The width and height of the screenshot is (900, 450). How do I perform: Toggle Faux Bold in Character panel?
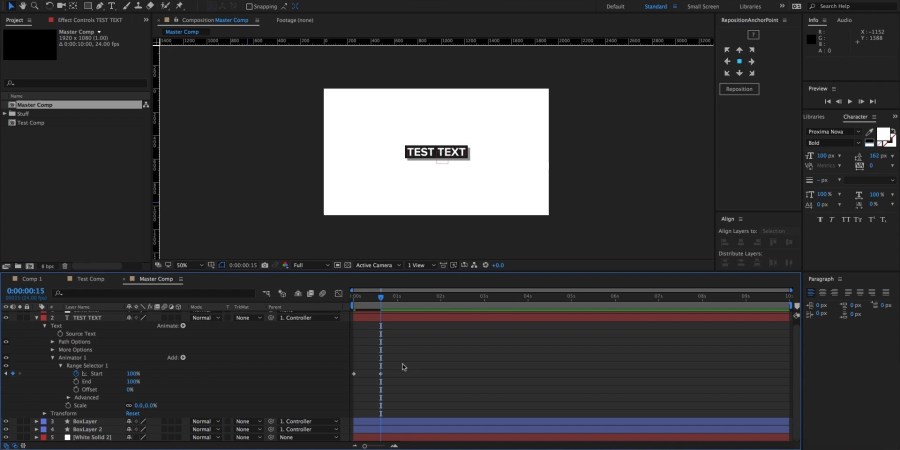click(820, 220)
